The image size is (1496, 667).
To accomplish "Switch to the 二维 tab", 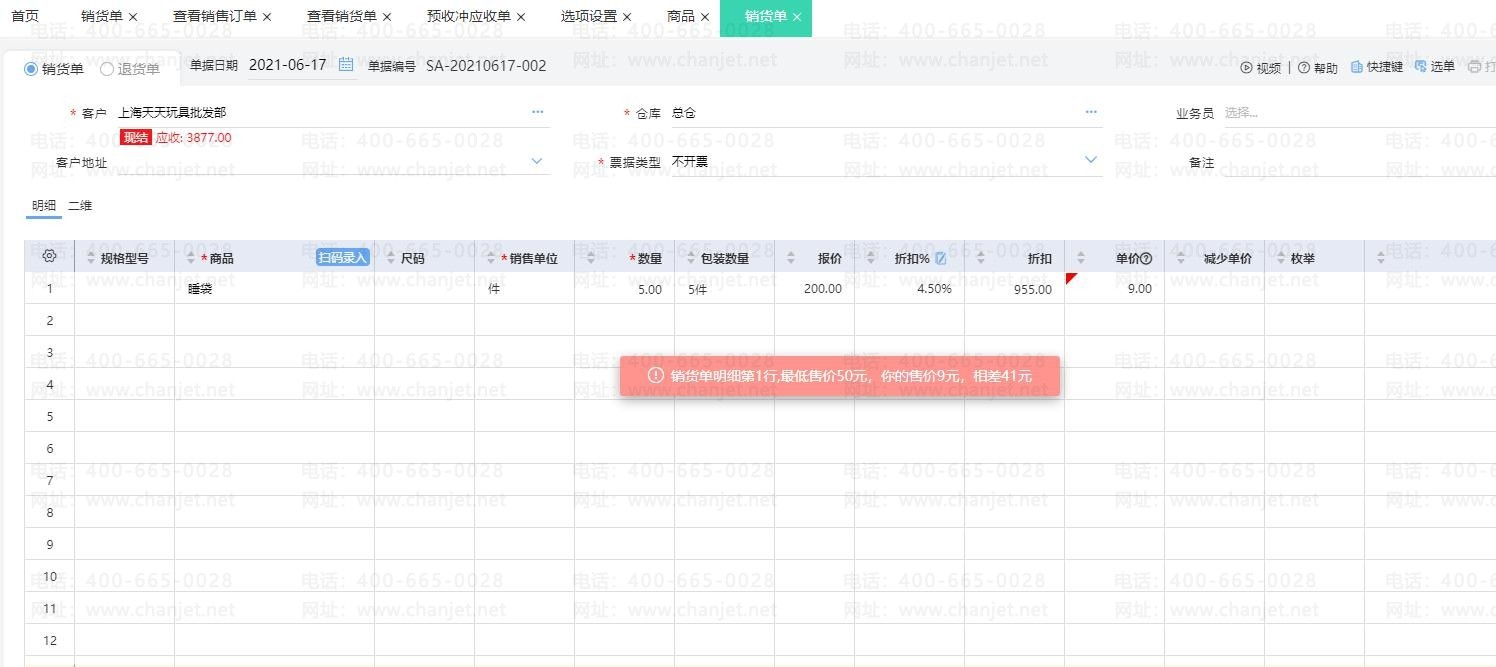I will click(80, 206).
